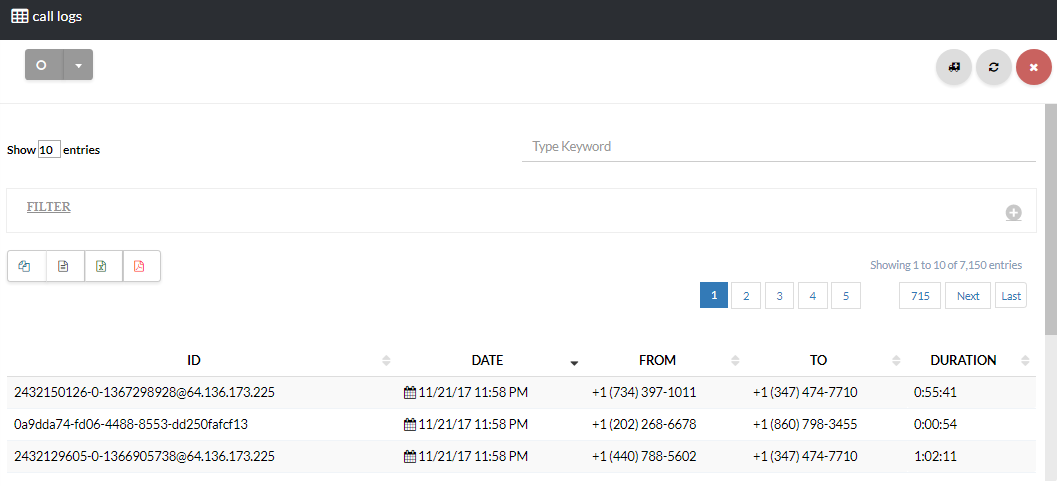The image size is (1057, 486).
Task: Open the FILTER link
Action: (48, 207)
